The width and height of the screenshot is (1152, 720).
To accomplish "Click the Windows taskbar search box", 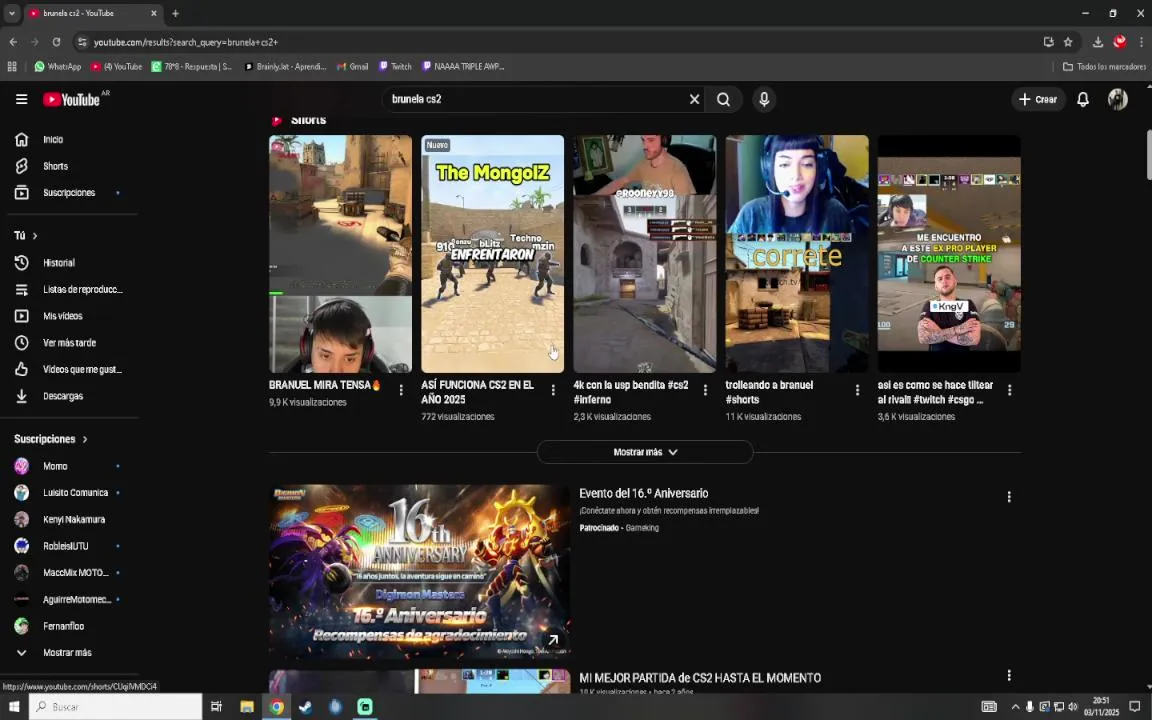I will [x=115, y=707].
